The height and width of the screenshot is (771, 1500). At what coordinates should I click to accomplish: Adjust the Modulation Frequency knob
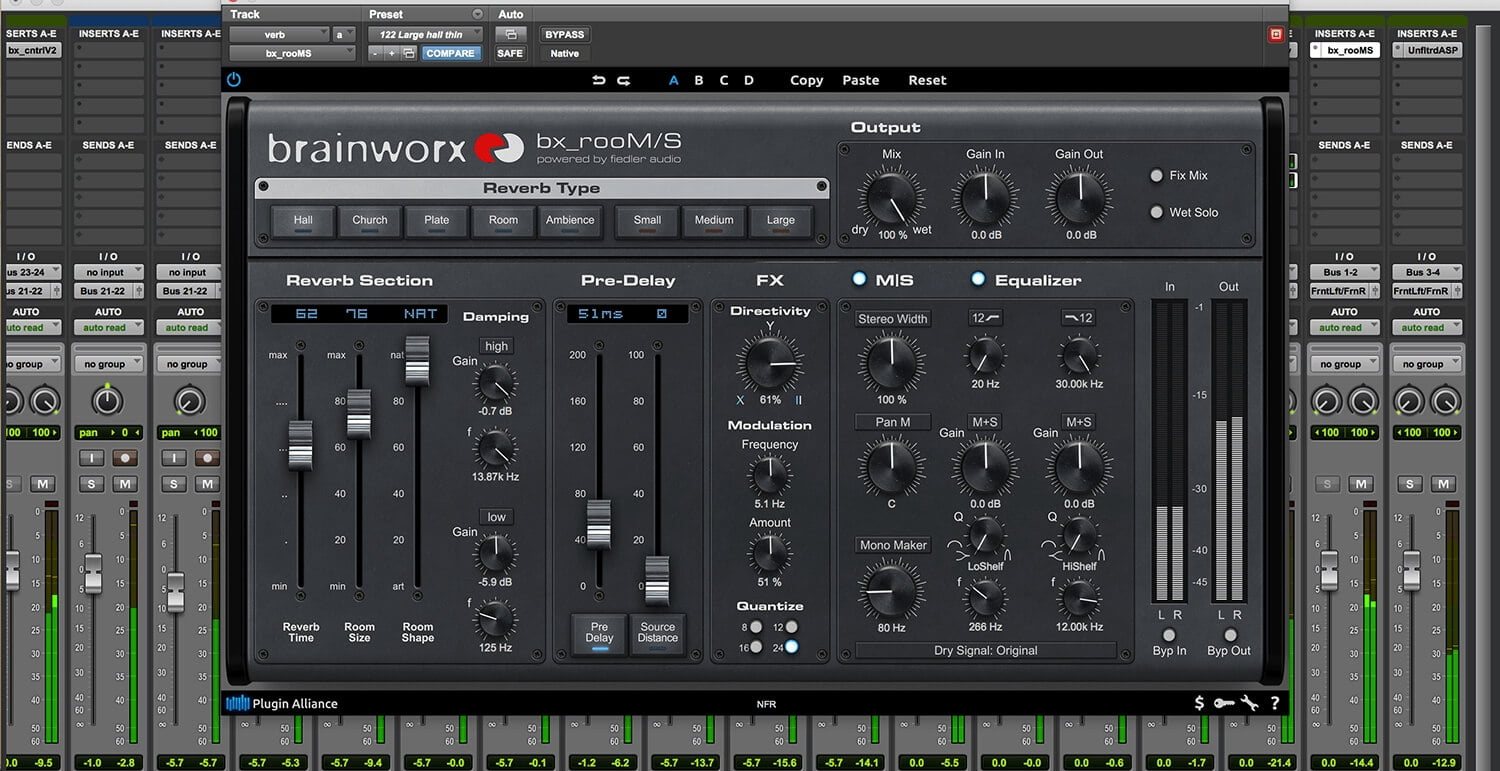coord(769,477)
